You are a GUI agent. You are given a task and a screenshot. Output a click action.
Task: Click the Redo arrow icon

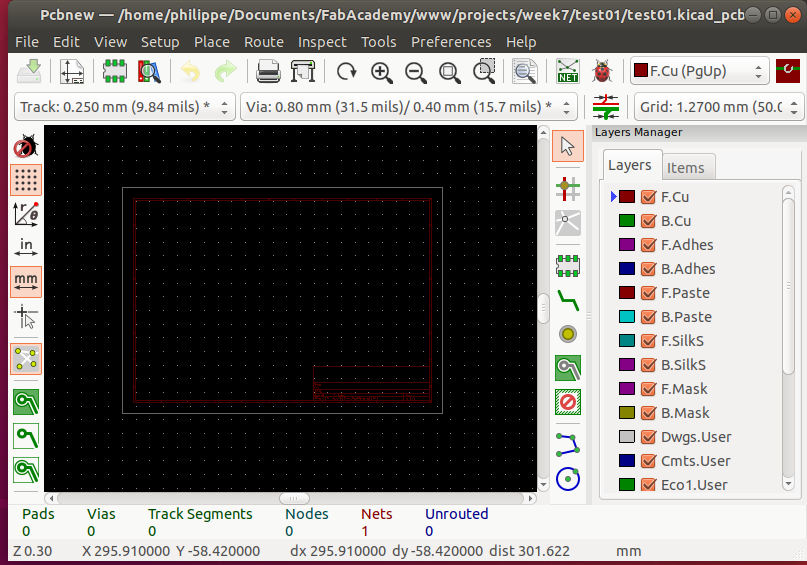(225, 71)
